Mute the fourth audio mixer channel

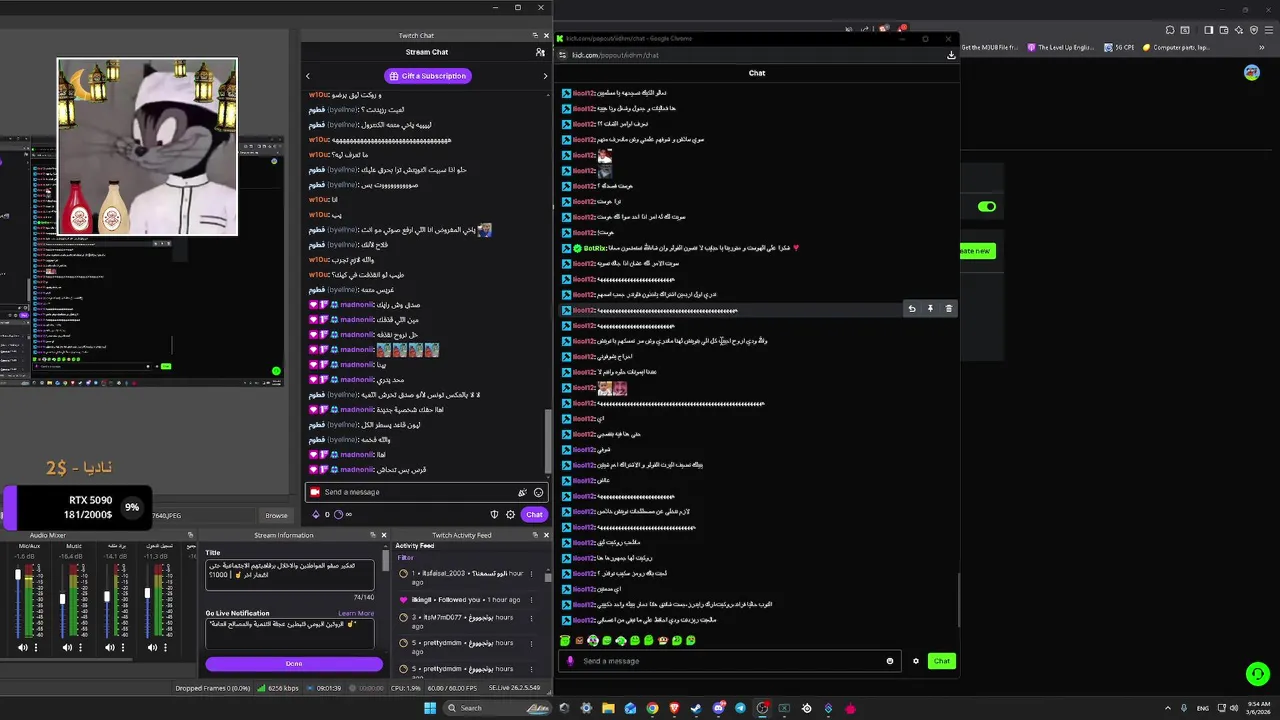point(153,647)
